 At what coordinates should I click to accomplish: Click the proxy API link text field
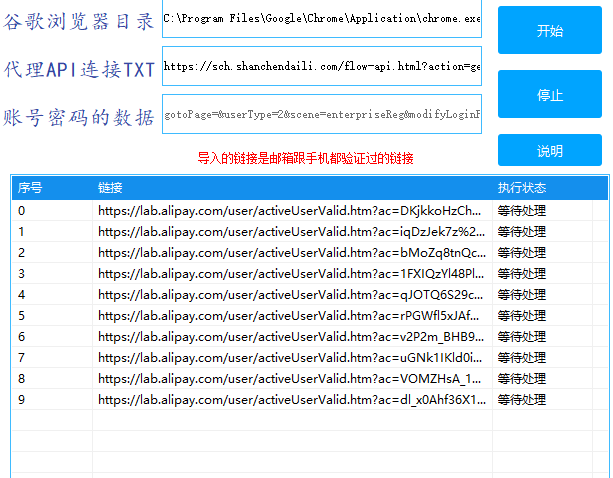321,66
